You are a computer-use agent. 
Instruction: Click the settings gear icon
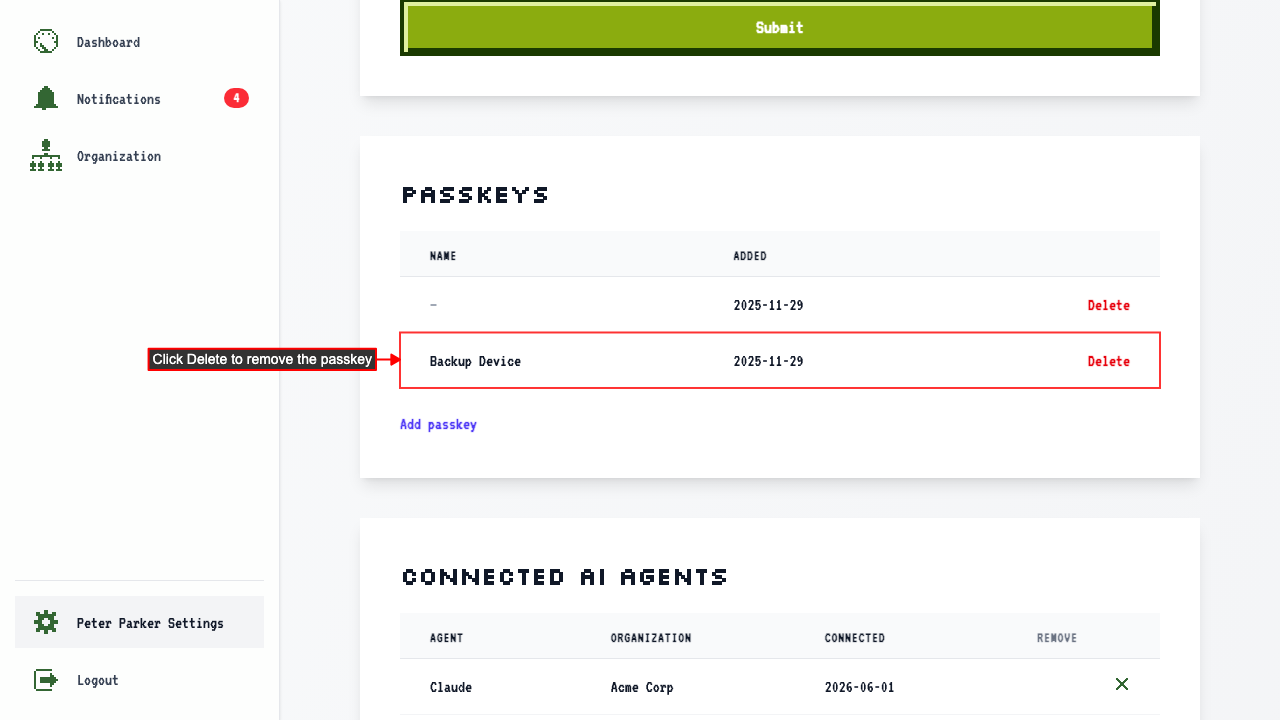click(46, 622)
